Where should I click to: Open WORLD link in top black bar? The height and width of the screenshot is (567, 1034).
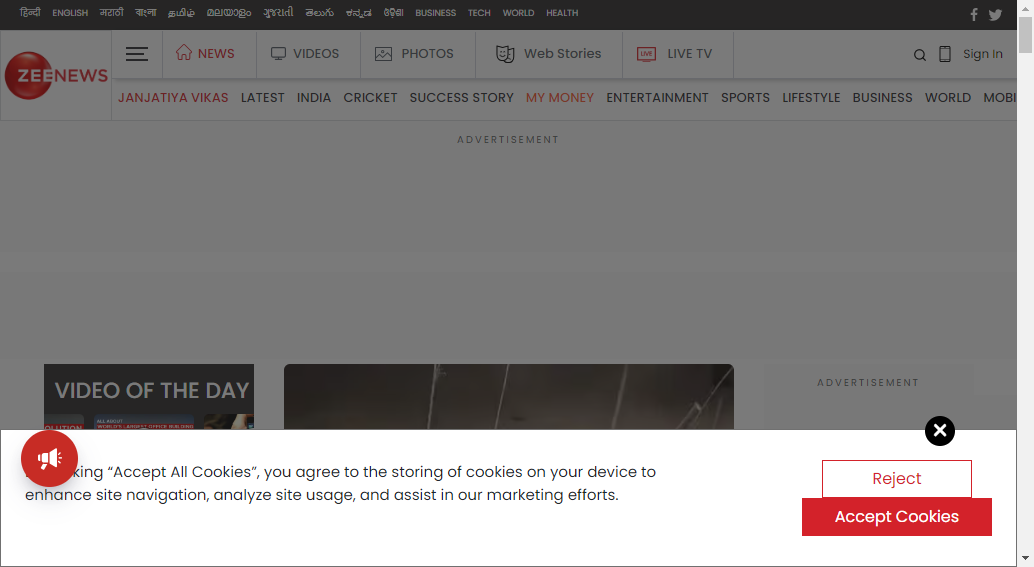point(518,13)
